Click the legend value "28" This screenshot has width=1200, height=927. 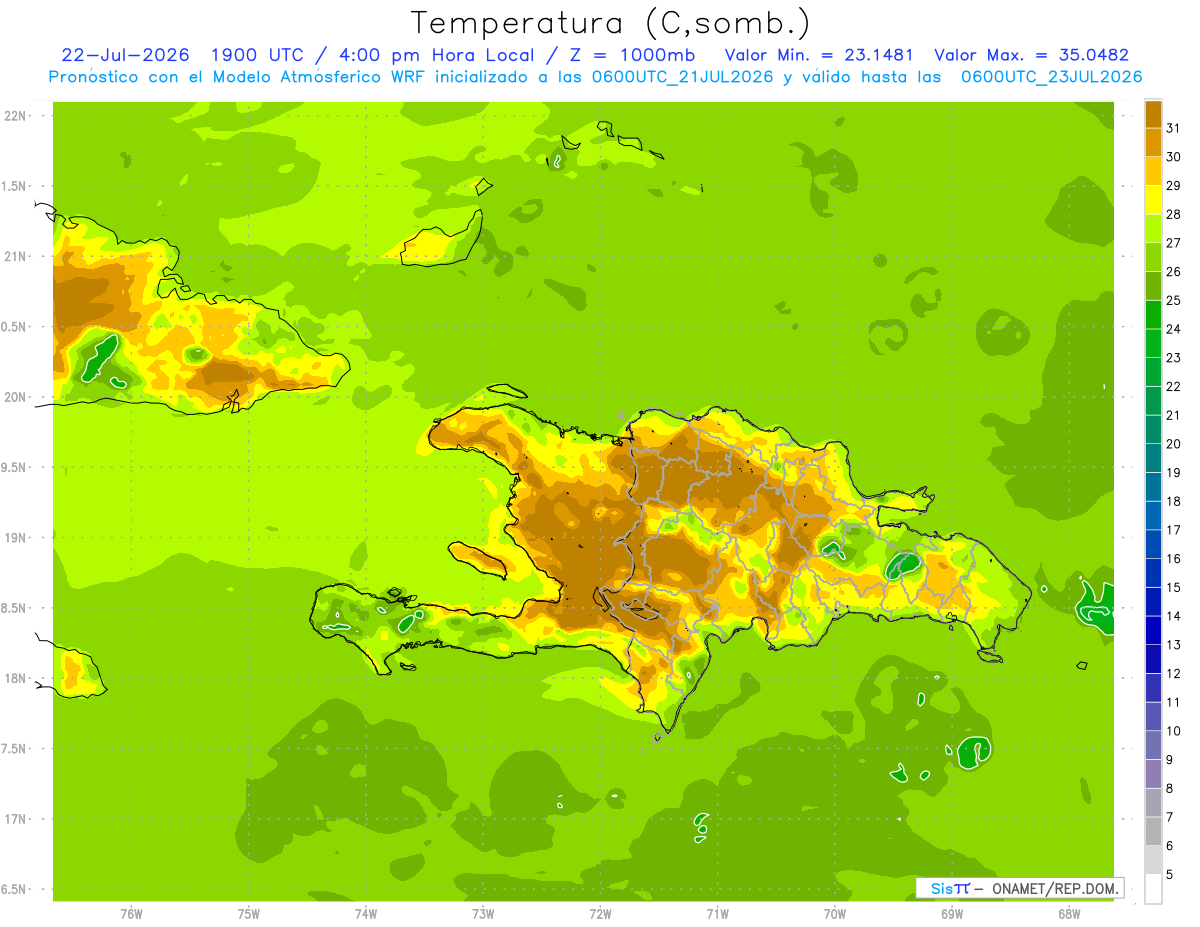click(1174, 214)
